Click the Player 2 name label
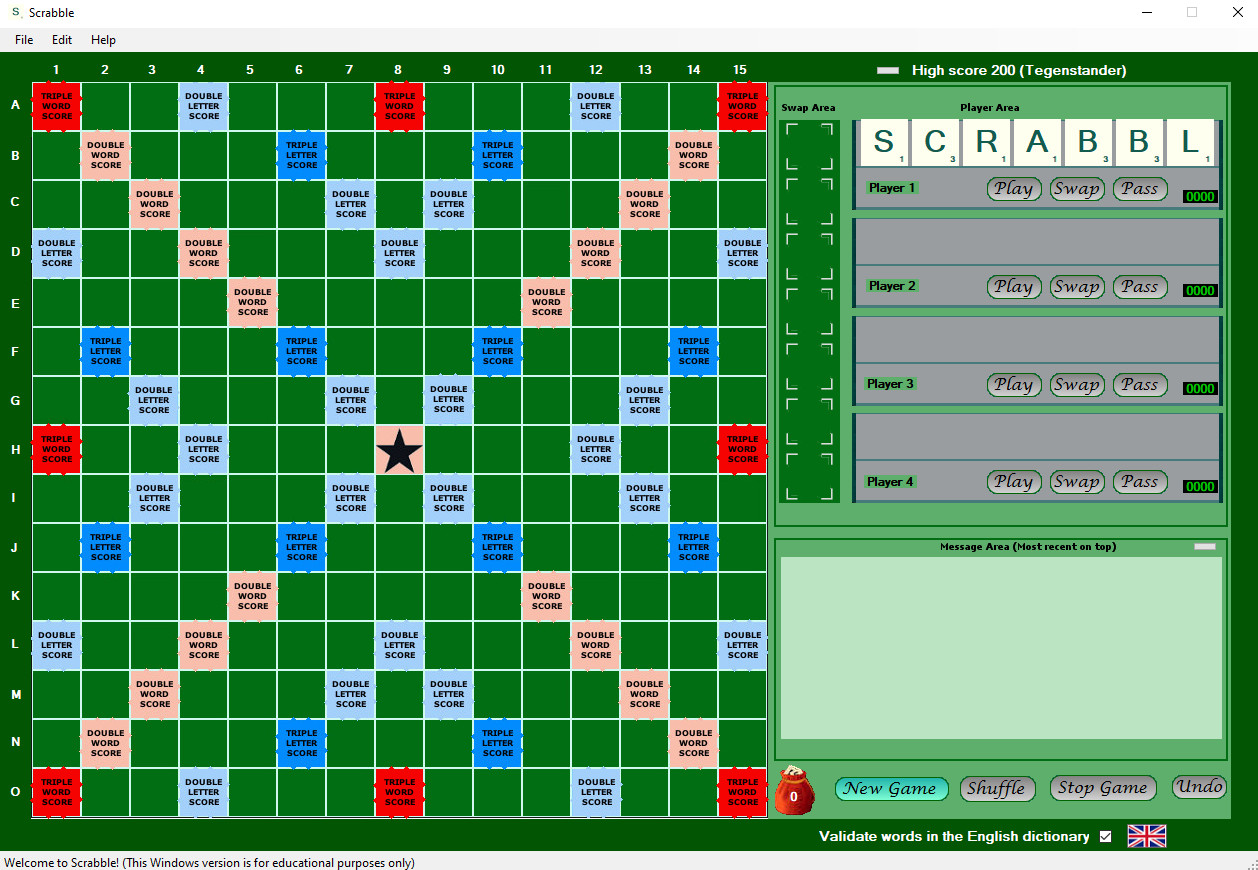This screenshot has height=870, width=1258. (x=891, y=286)
